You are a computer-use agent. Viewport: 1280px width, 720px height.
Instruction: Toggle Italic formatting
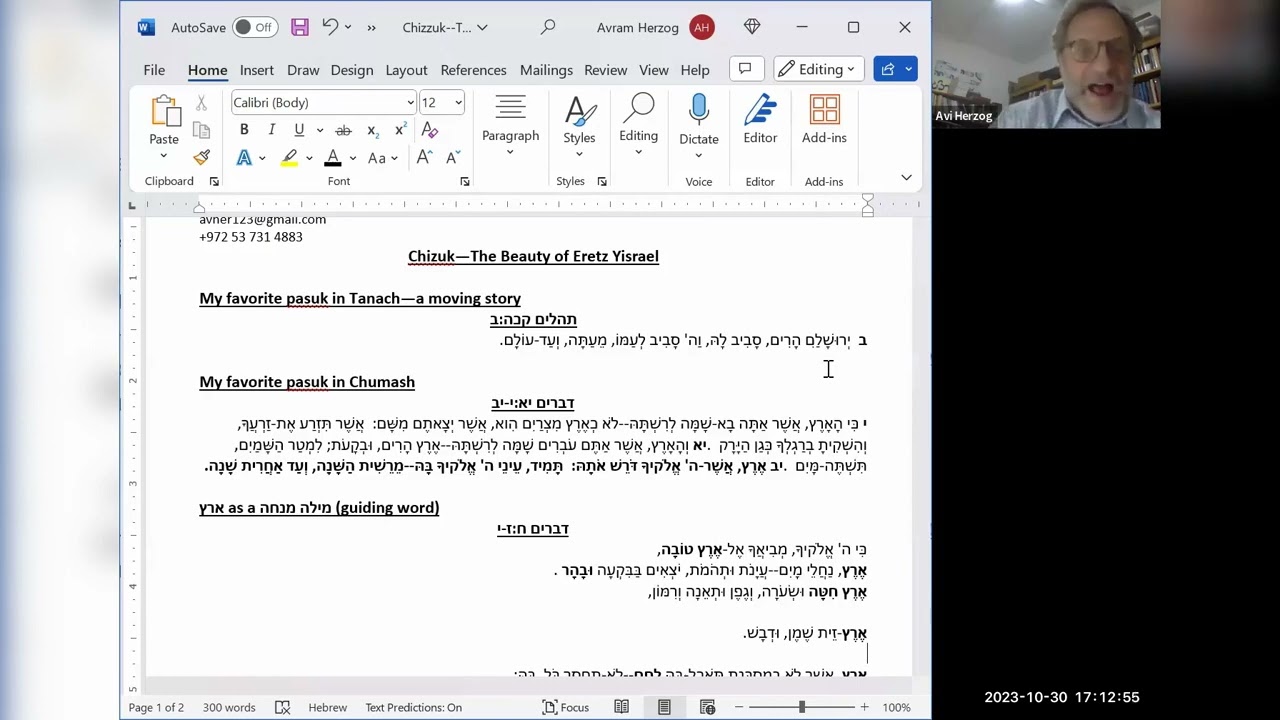click(271, 130)
